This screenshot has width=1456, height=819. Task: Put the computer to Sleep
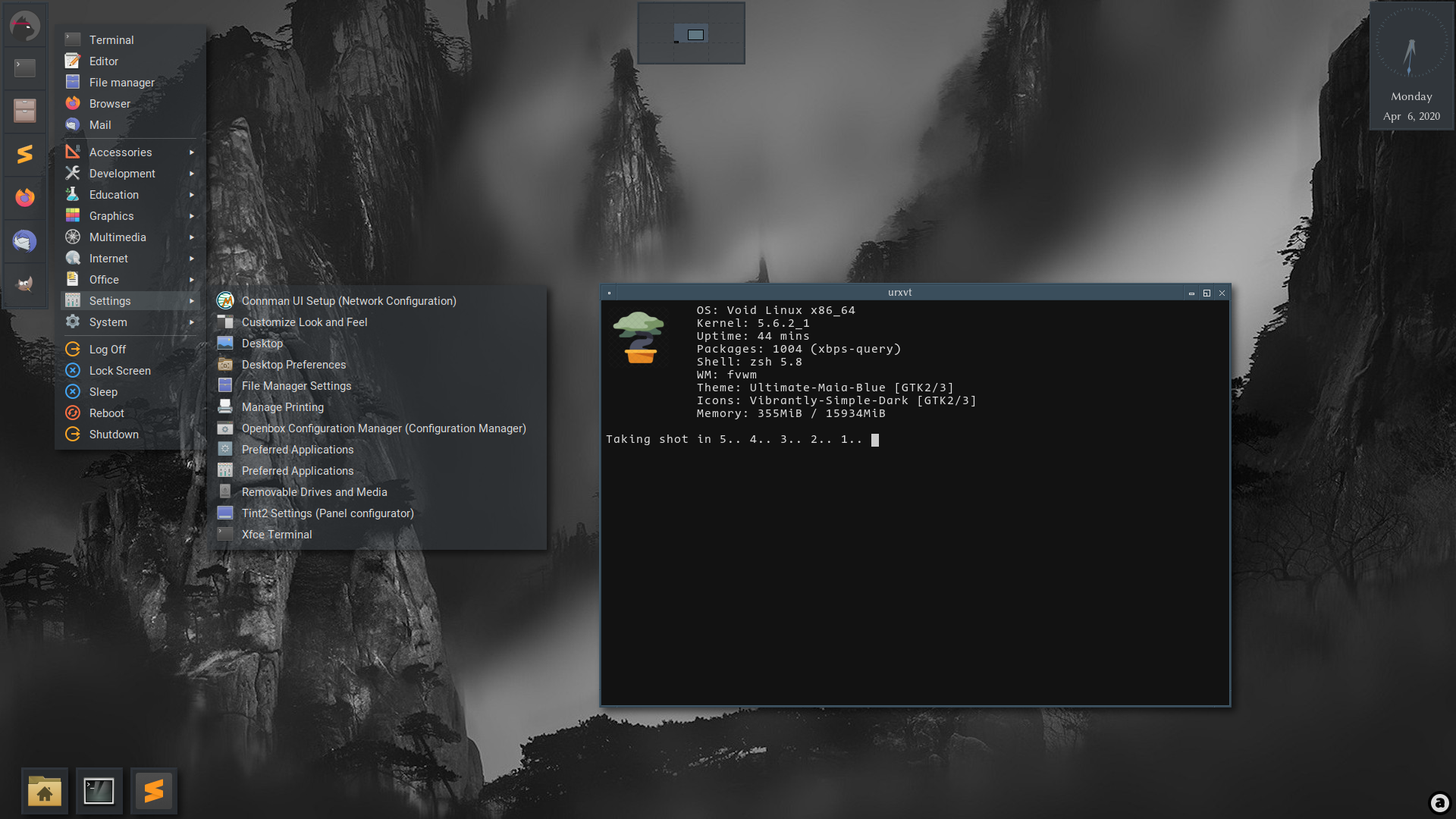pos(130,391)
